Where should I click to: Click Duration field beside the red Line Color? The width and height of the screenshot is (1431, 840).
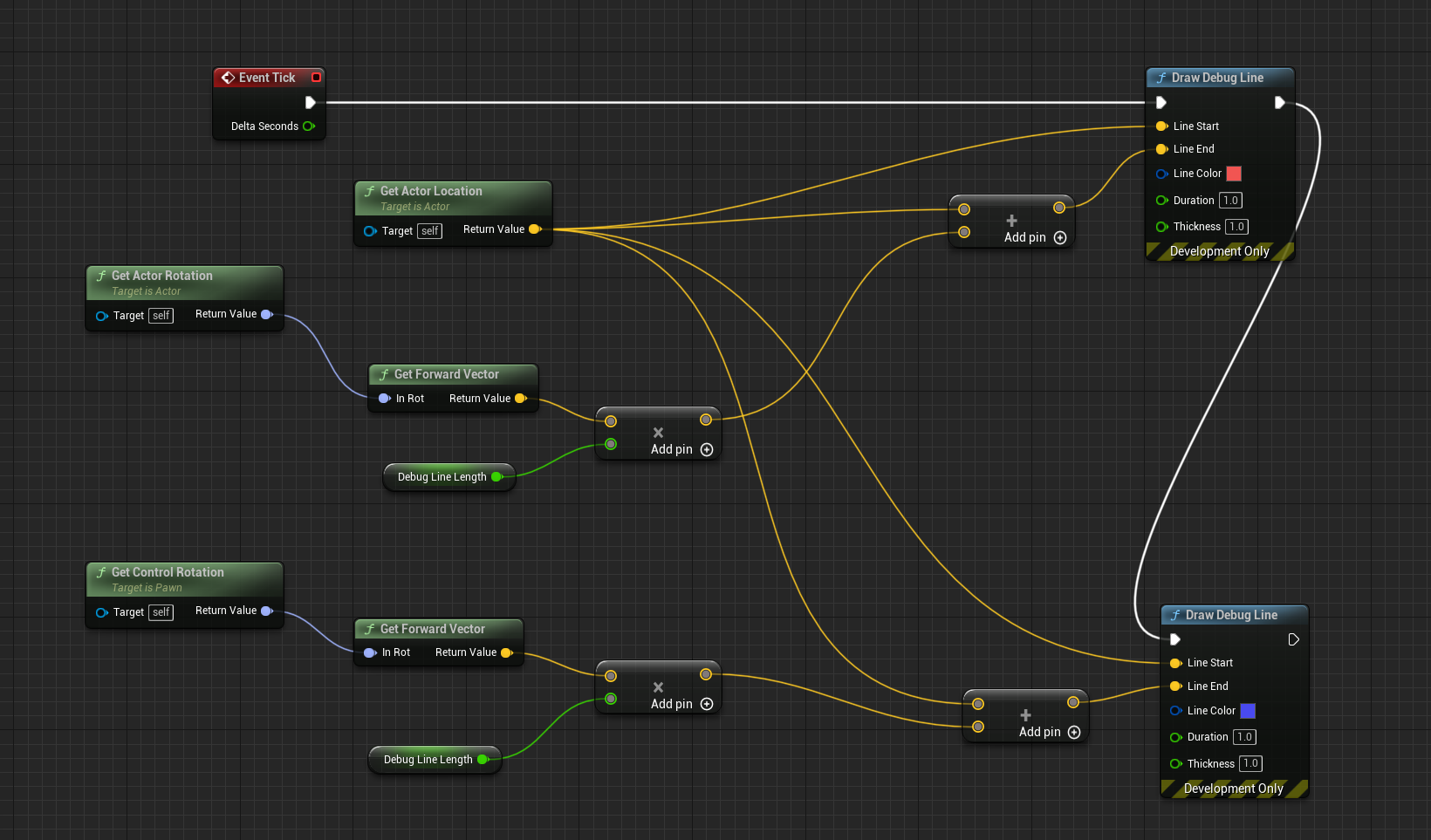click(1230, 201)
